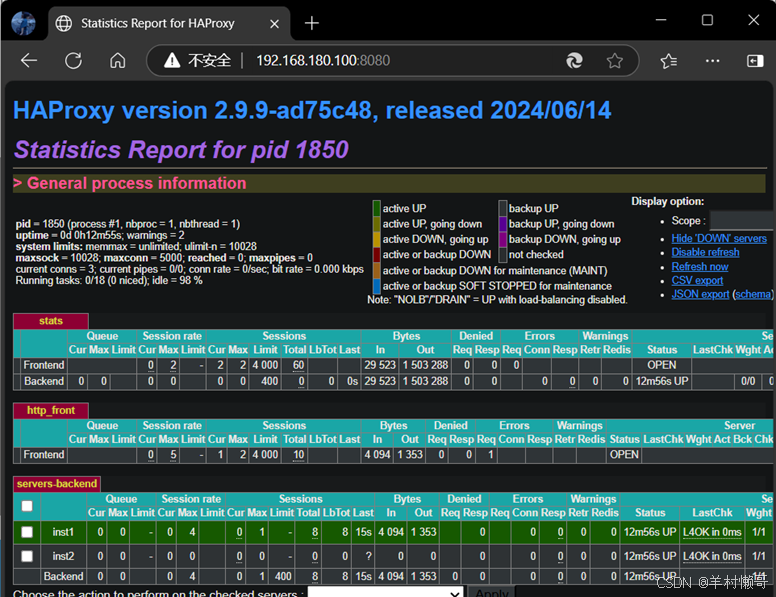Viewport: 776px width, 597px height.
Task: Focus the Scope input field
Action: point(741,220)
